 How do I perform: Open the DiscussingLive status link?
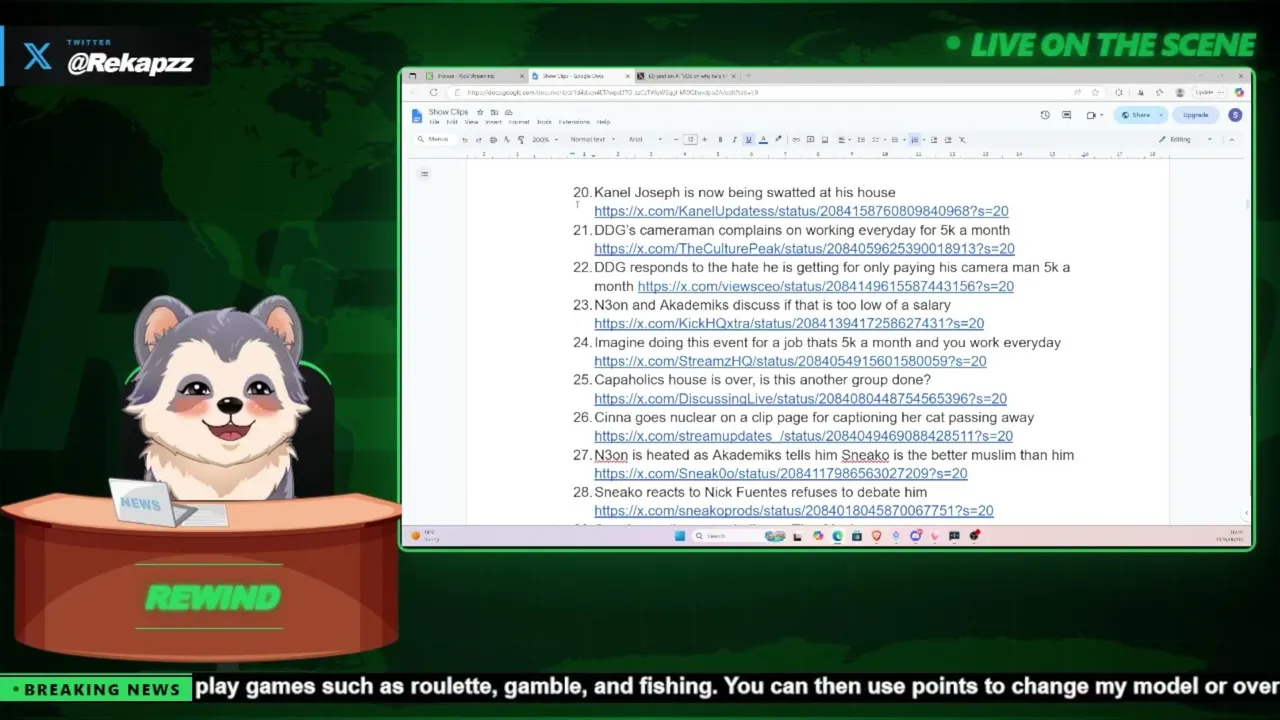click(800, 399)
